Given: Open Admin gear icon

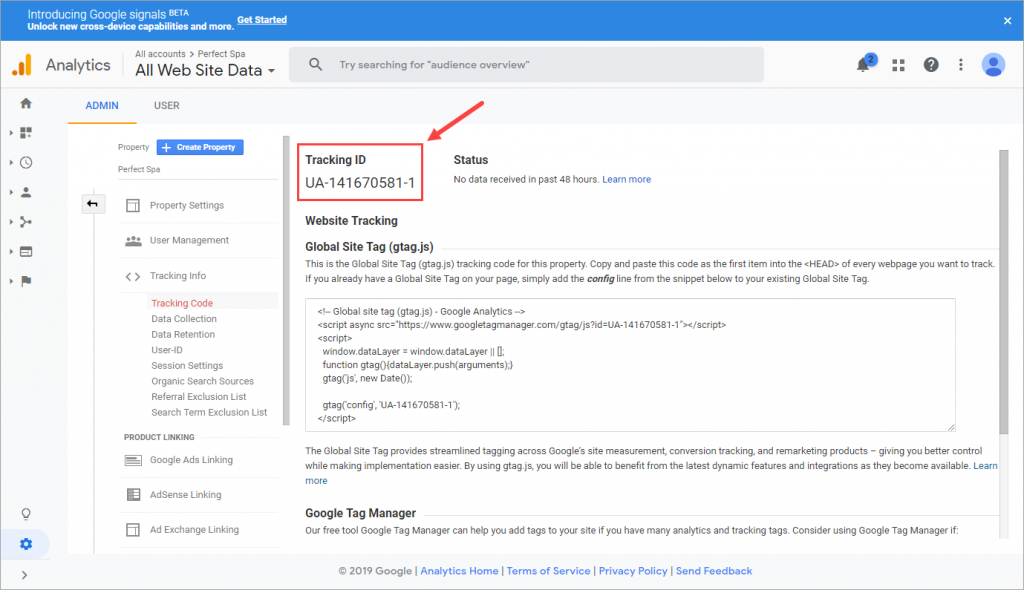Looking at the screenshot, I should point(26,544).
